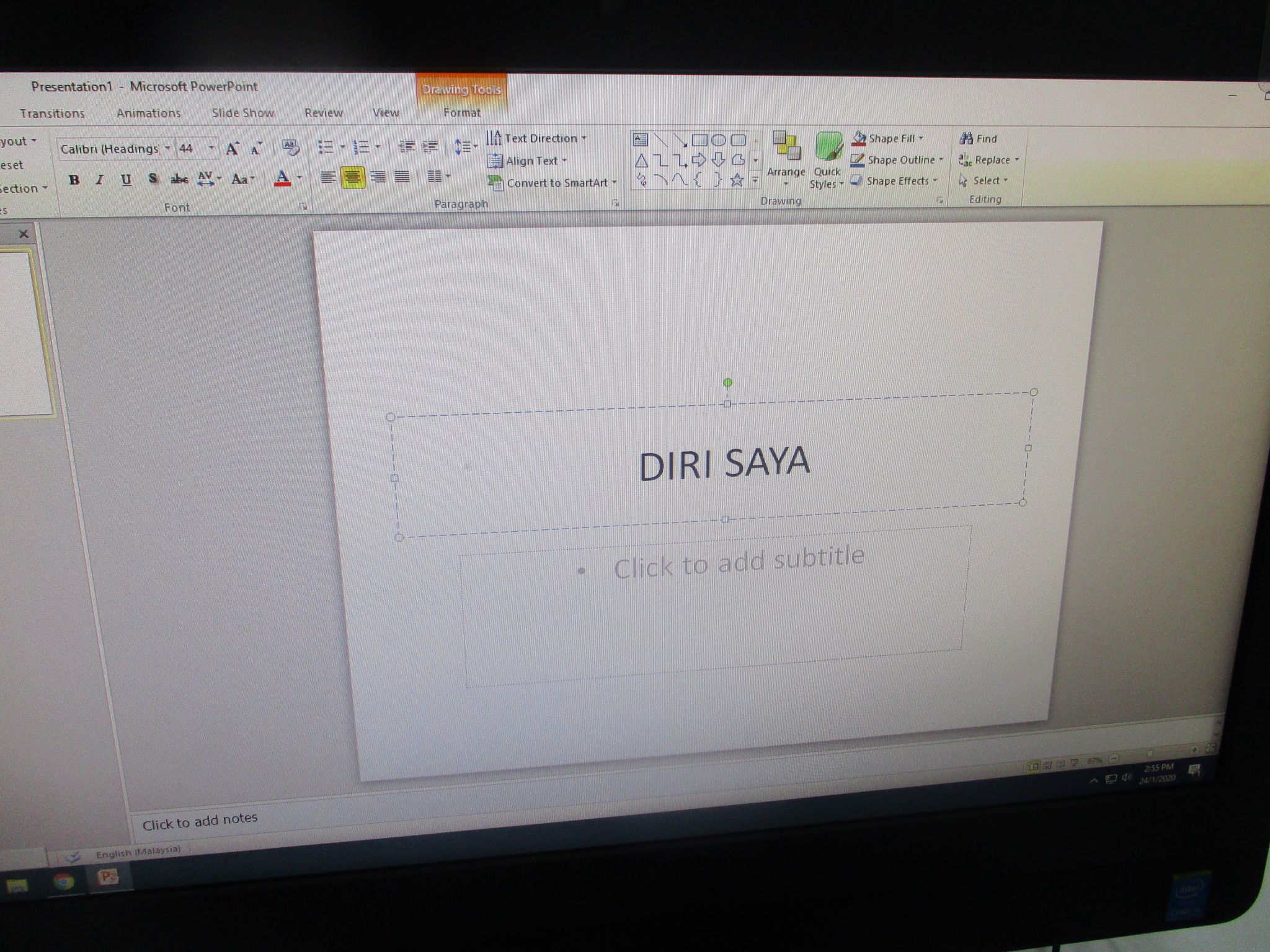This screenshot has width=1270, height=952.
Task: Pick the star shape in gallery
Action: coord(737,180)
